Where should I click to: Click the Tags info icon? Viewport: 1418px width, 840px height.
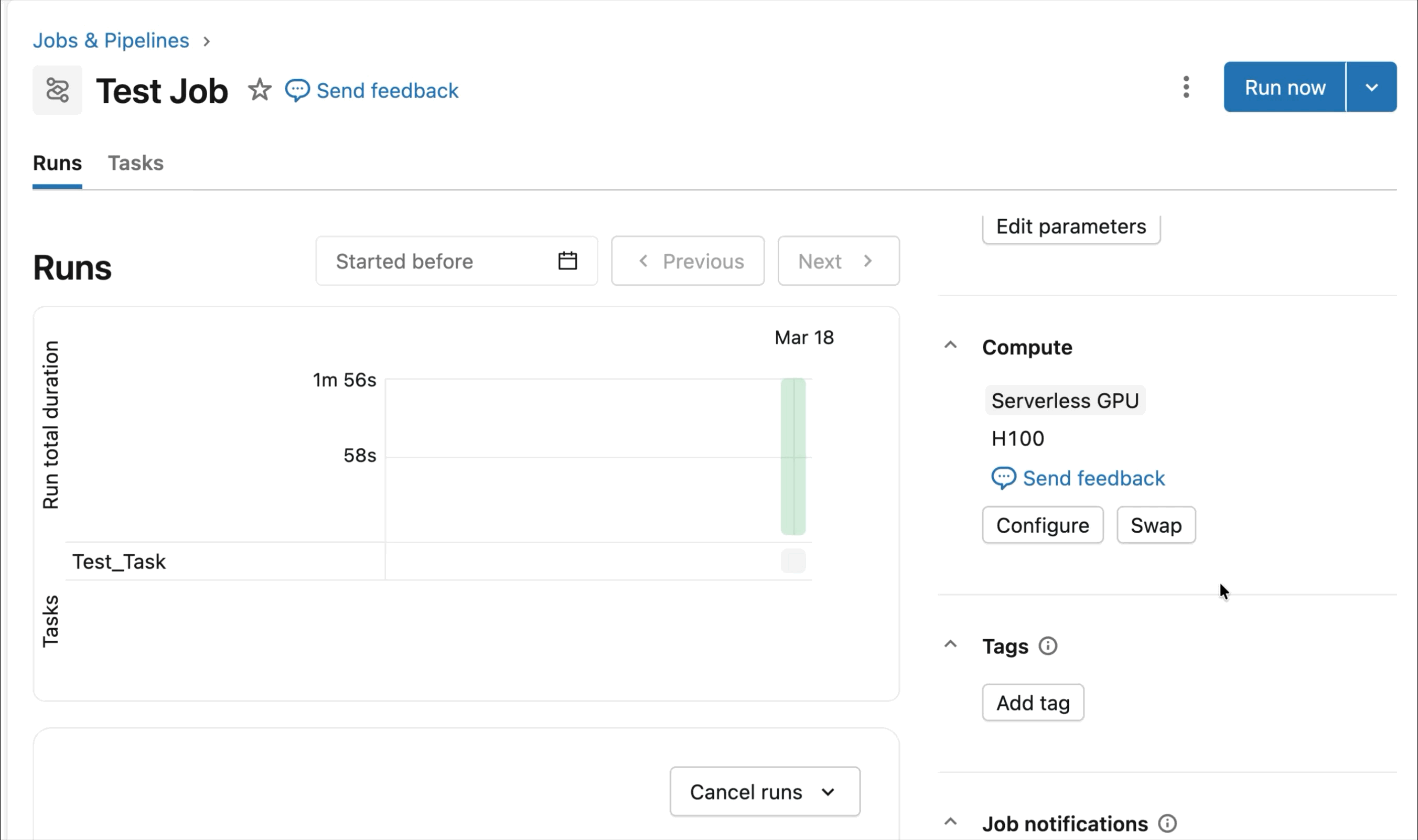click(x=1048, y=646)
